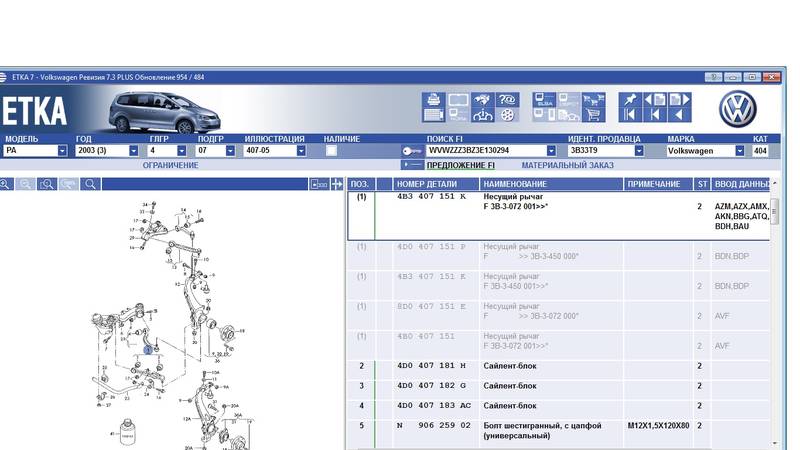Click the back triangle arrow icon
This screenshot has width=800, height=450.
coord(680,115)
